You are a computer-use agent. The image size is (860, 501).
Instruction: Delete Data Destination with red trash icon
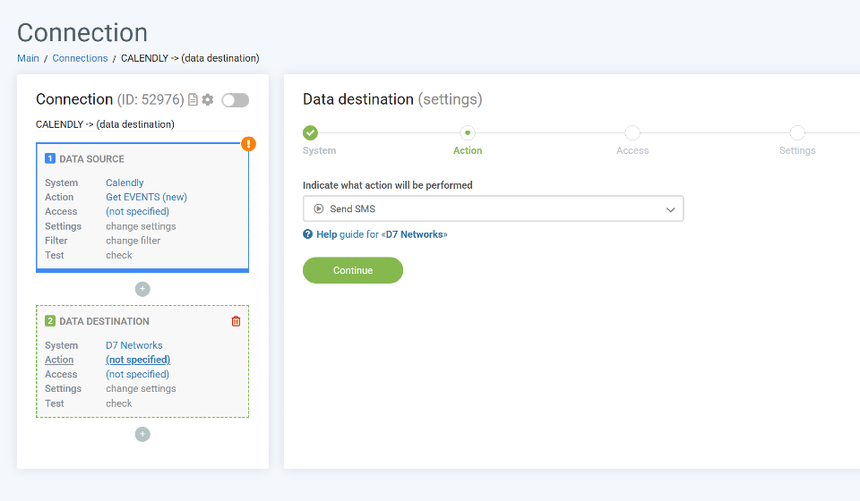pyautogui.click(x=236, y=321)
